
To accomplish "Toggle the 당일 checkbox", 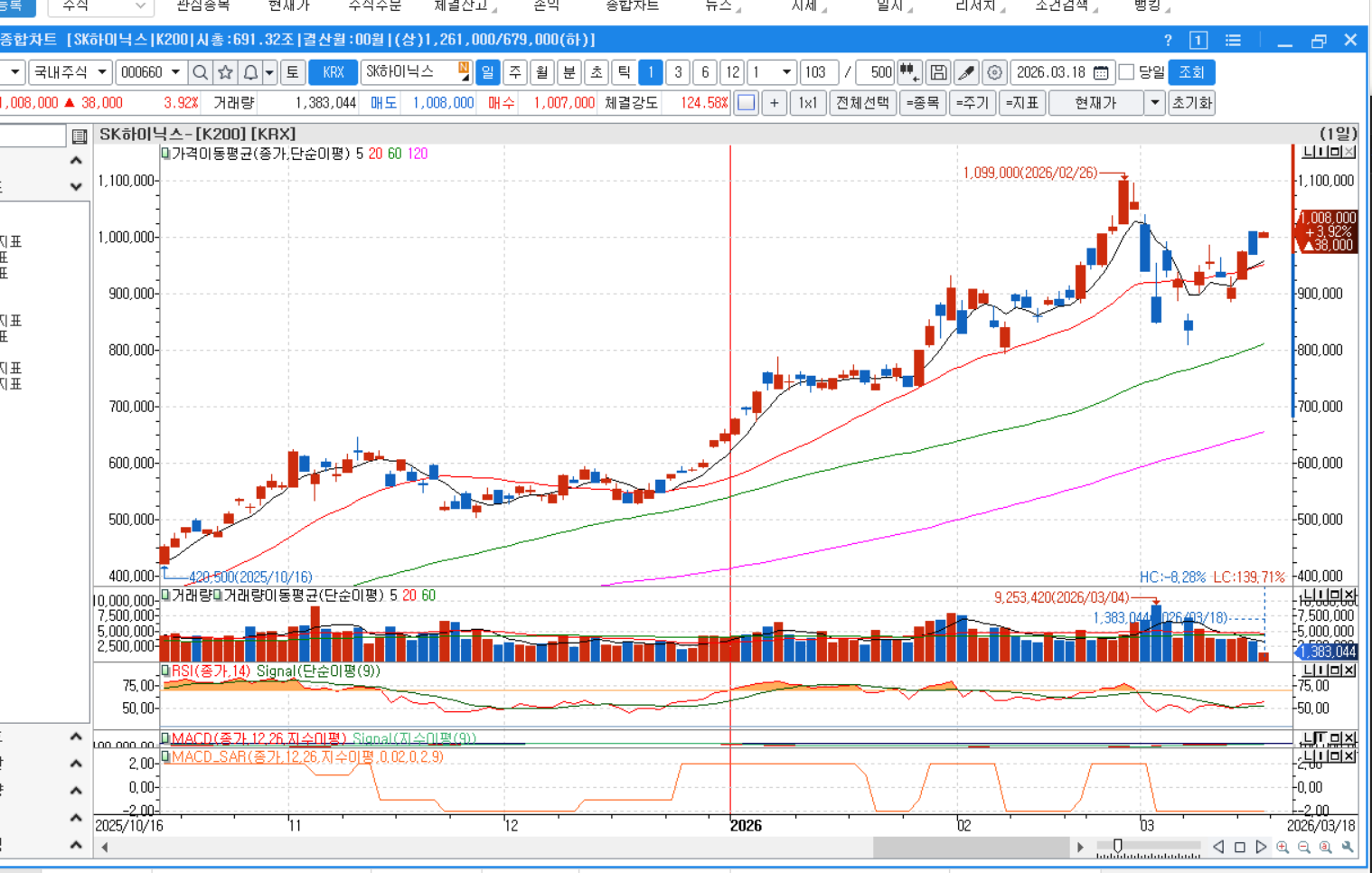I will (1126, 72).
